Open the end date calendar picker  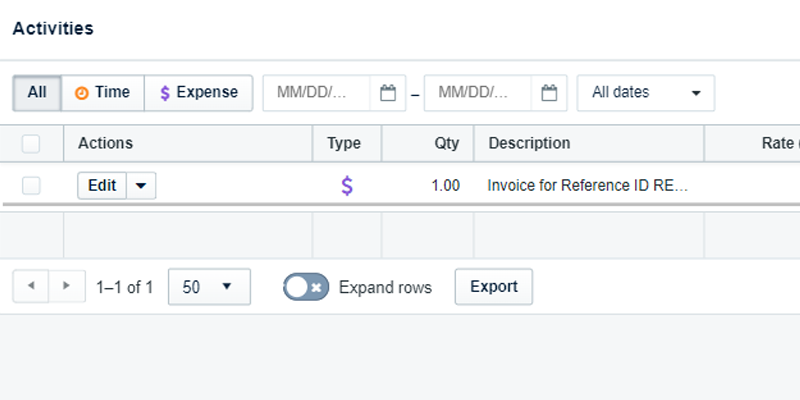(548, 93)
